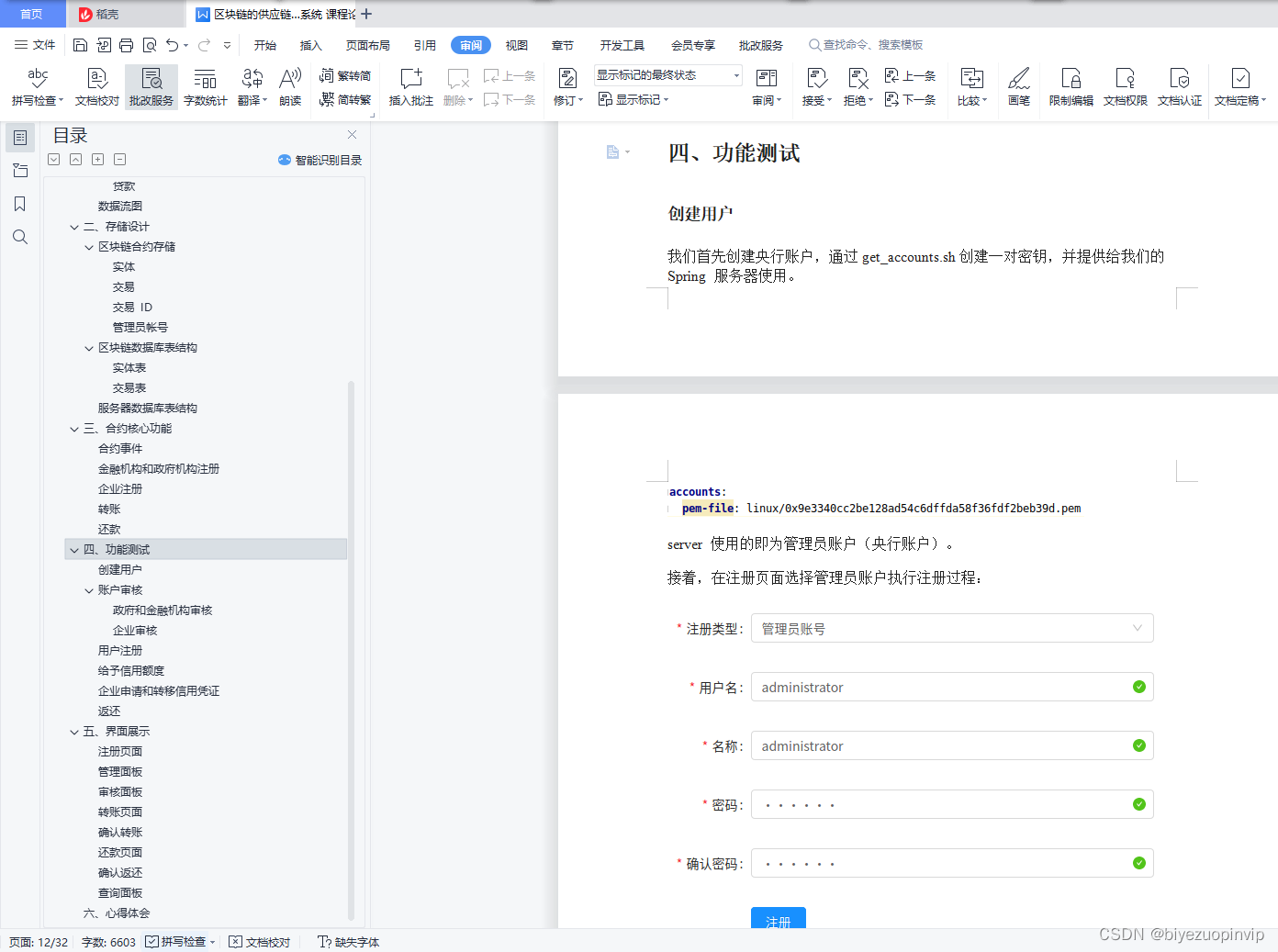This screenshot has height=952, width=1278.
Task: Open 限制编辑 restrict editing
Action: (x=1071, y=86)
